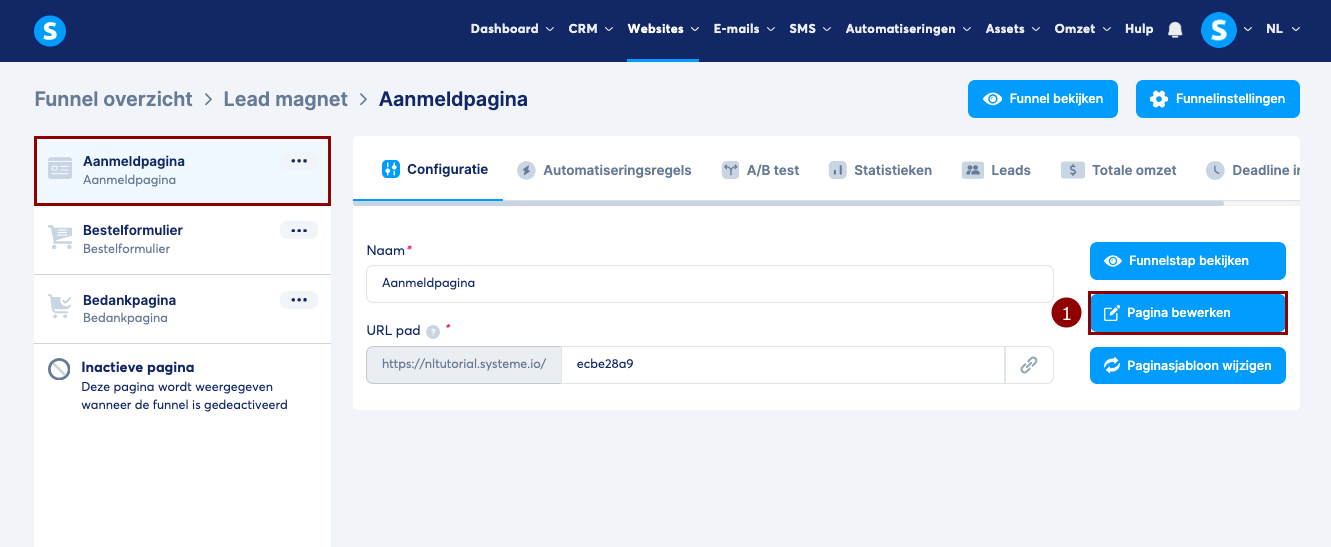This screenshot has height=547, width=1331.
Task: Open the Bestelformulier three-dots options menu
Action: [x=299, y=230]
